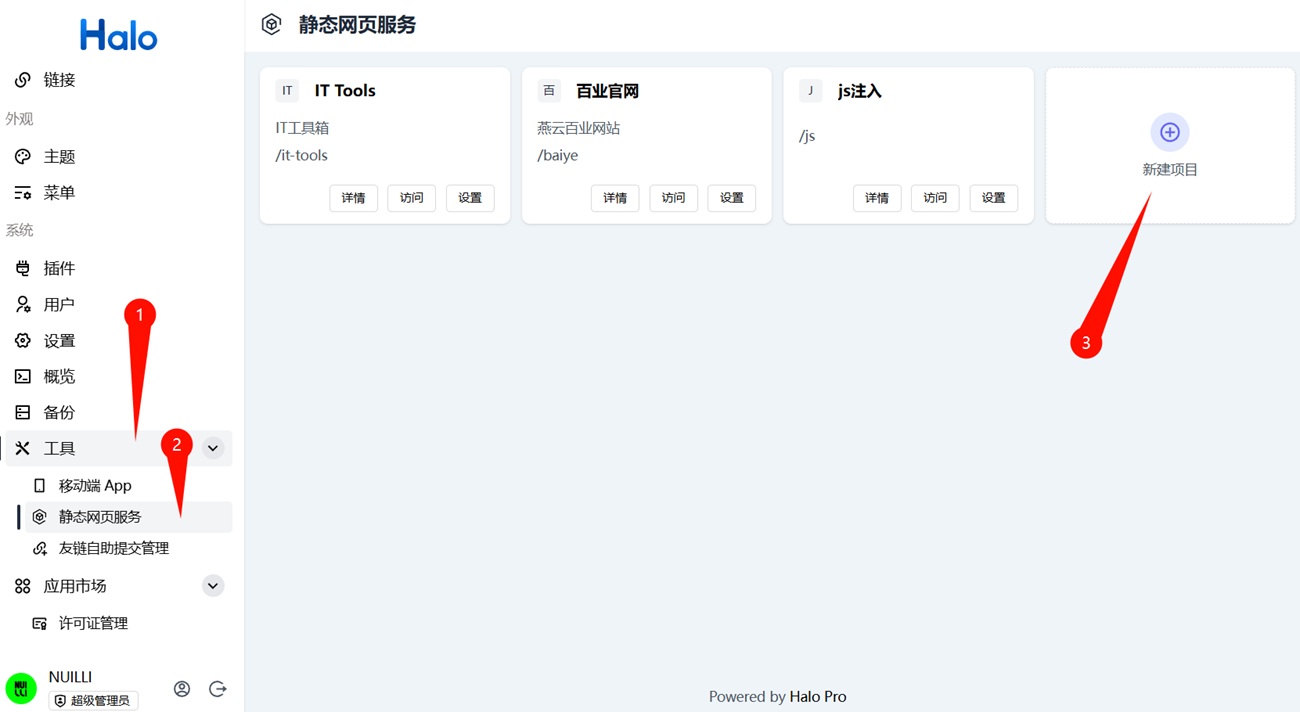1300x712 pixels.
Task: Click the IT Tools card avatar icon
Action: pos(287,91)
